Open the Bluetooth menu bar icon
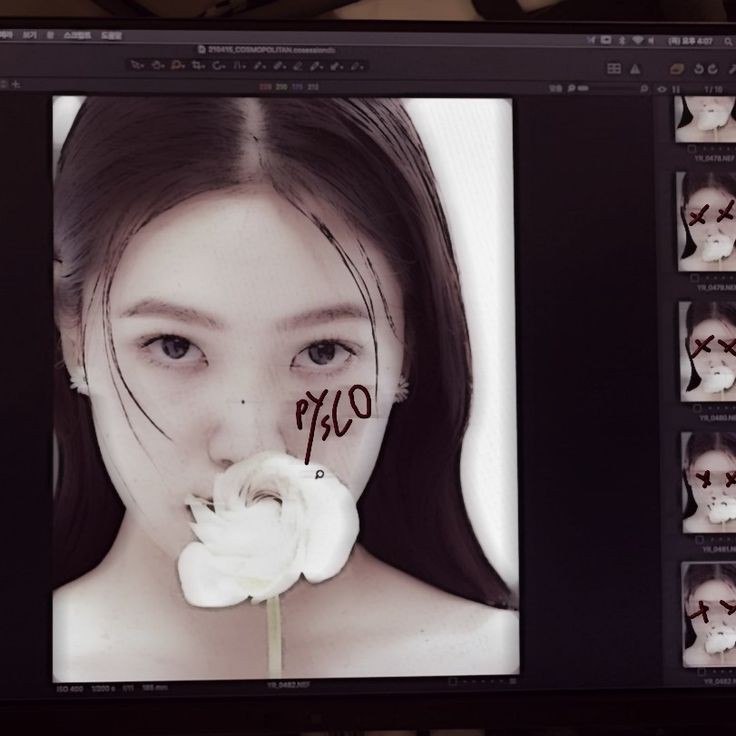736x736 pixels. click(x=621, y=40)
